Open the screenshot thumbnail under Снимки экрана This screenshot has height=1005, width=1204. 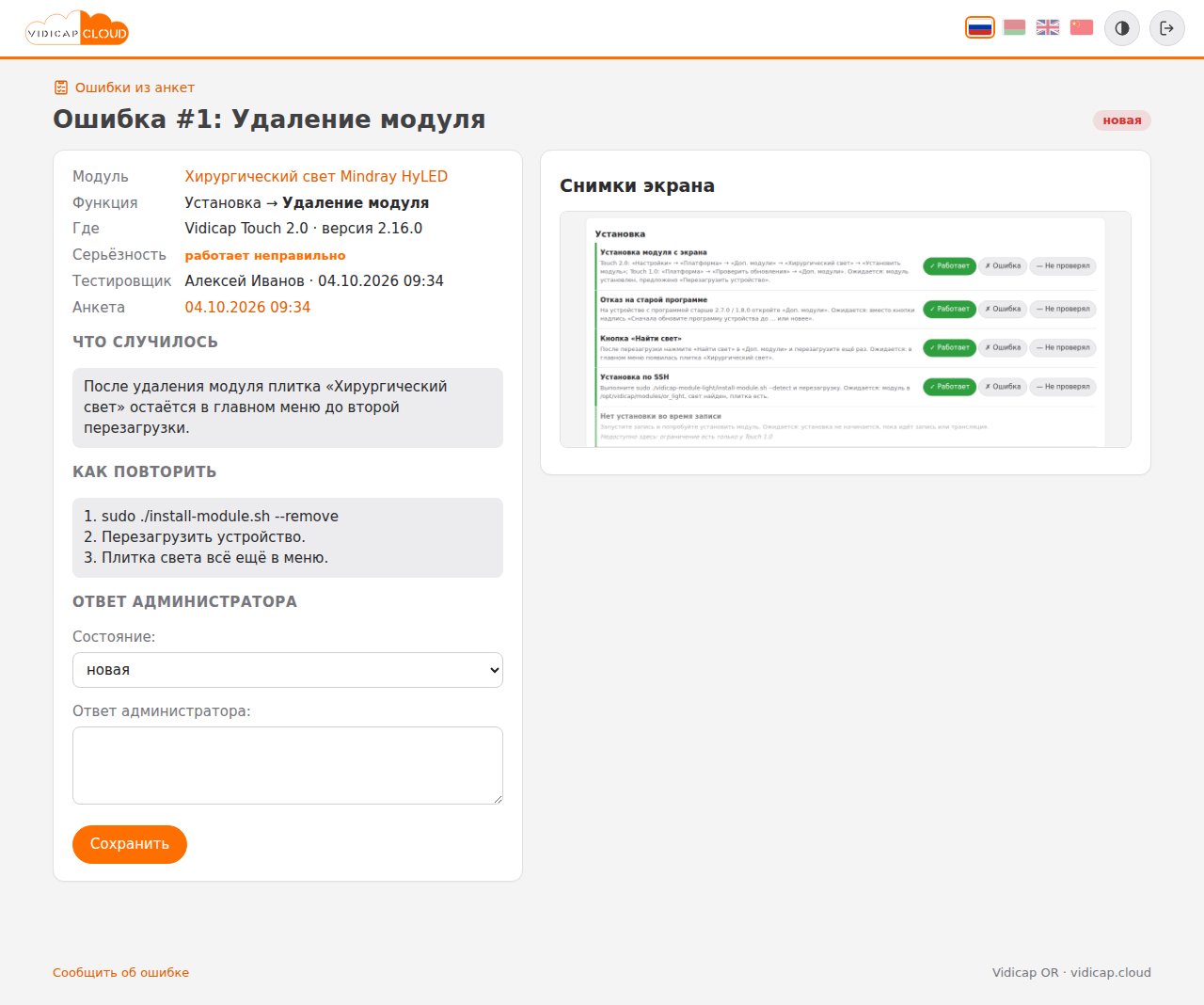(x=846, y=329)
